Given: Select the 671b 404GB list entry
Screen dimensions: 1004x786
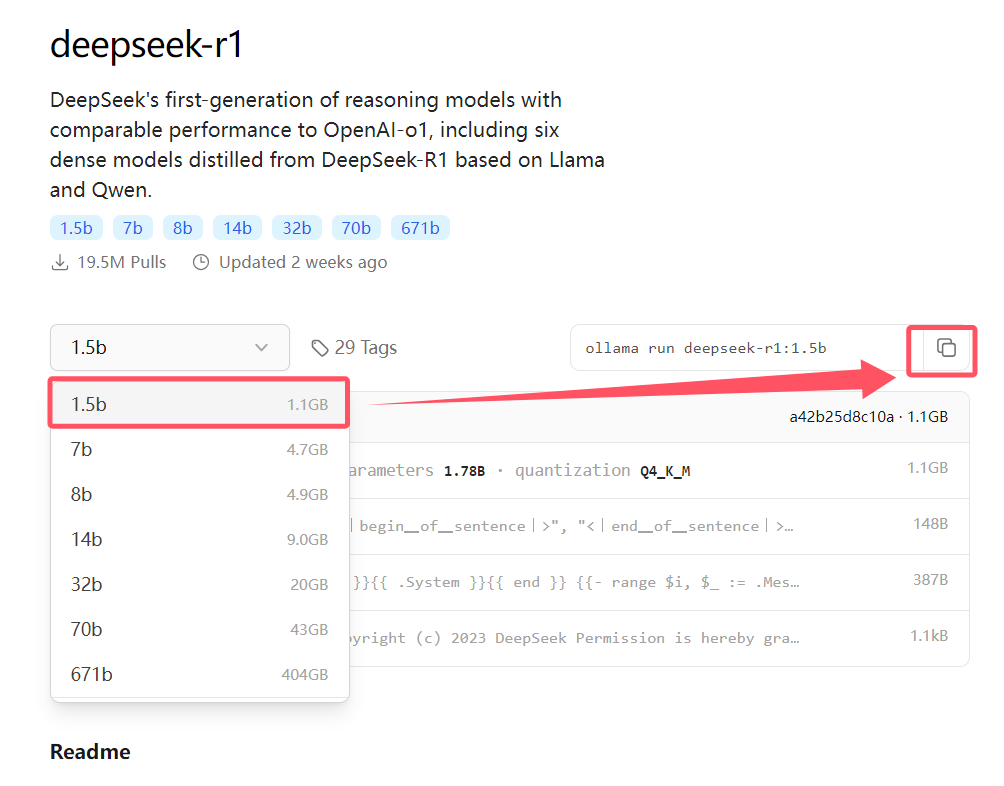Looking at the screenshot, I should [x=198, y=674].
